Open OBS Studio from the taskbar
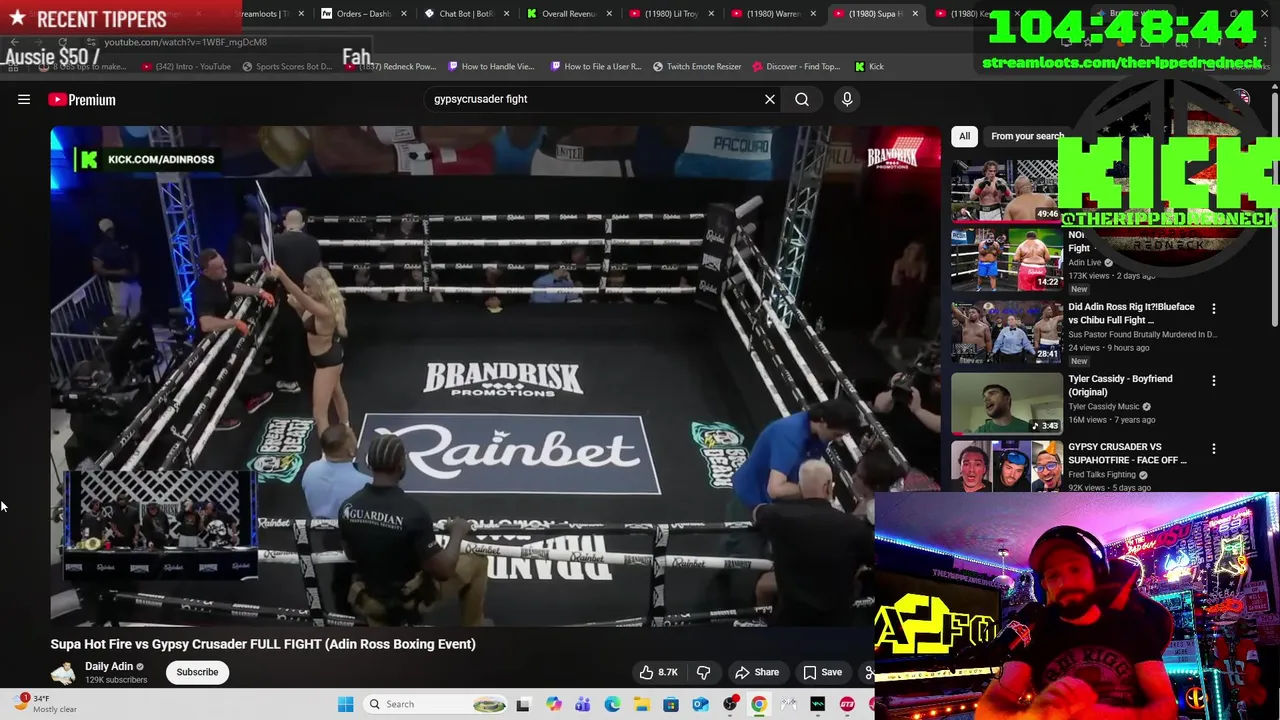 (730, 704)
